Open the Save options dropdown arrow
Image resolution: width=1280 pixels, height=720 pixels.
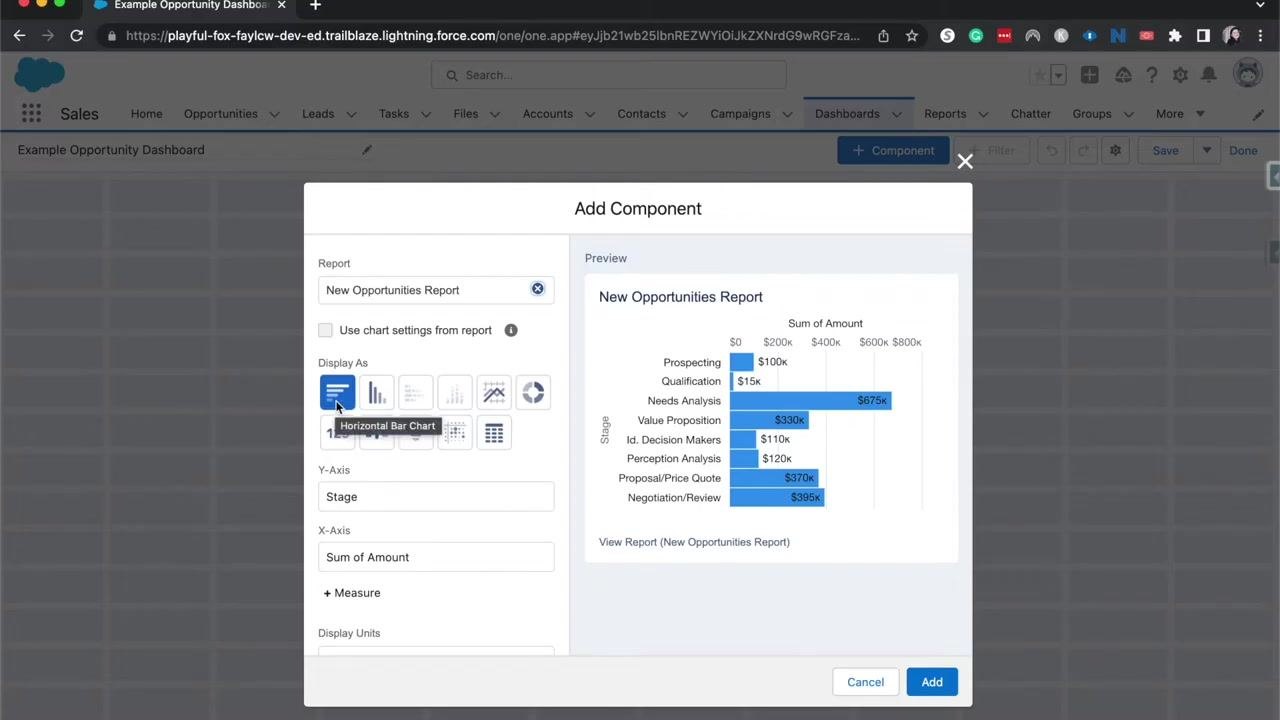click(1207, 150)
